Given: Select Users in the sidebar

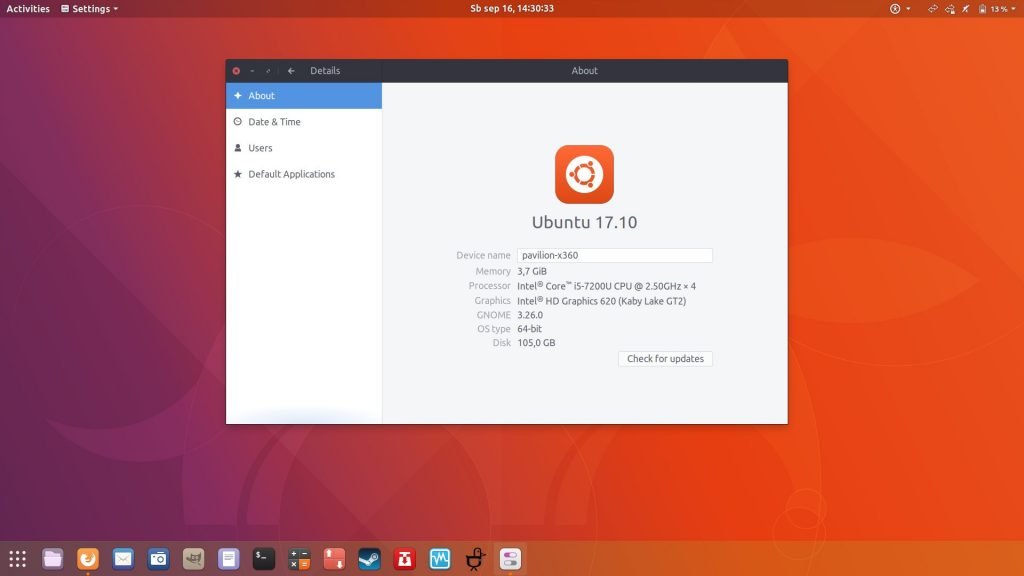Looking at the screenshot, I should pyautogui.click(x=260, y=148).
